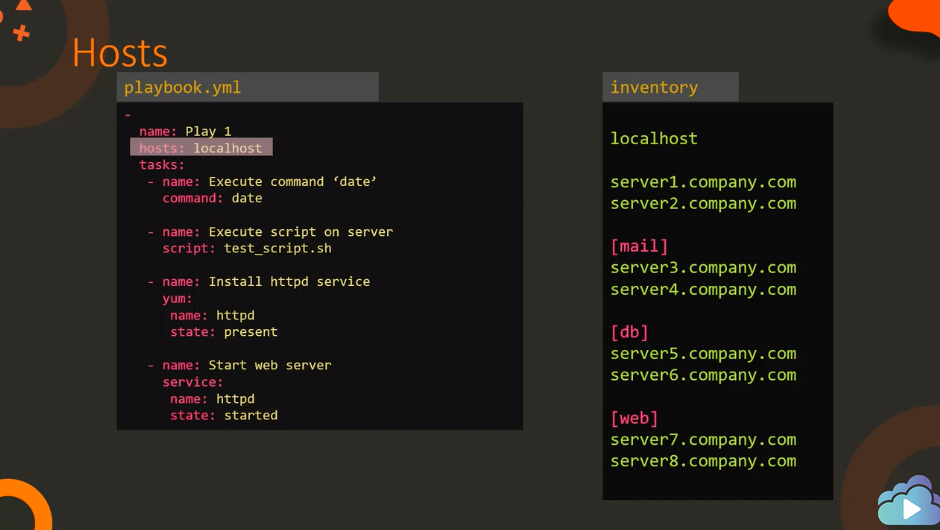
Task: Click the 'name: Play 1' line
Action: pos(185,131)
